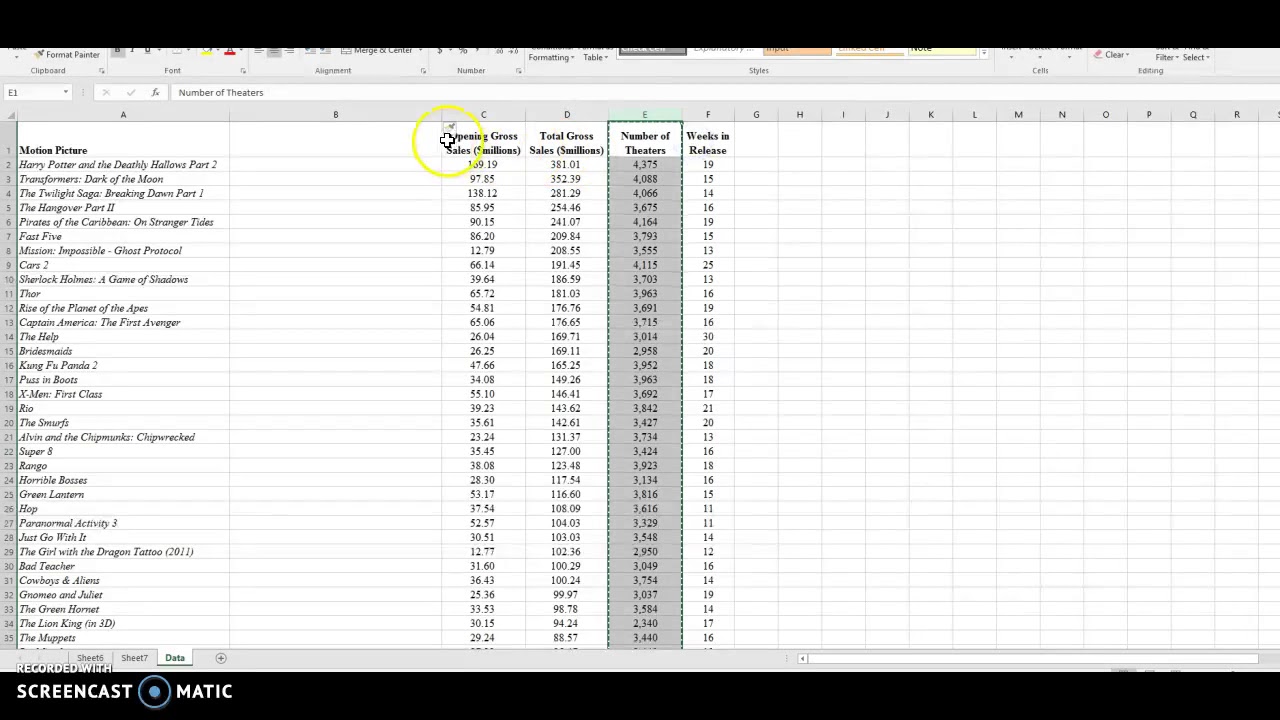Center align text in Alignment group
Image resolution: width=1280 pixels, height=720 pixels.
[x=273, y=51]
